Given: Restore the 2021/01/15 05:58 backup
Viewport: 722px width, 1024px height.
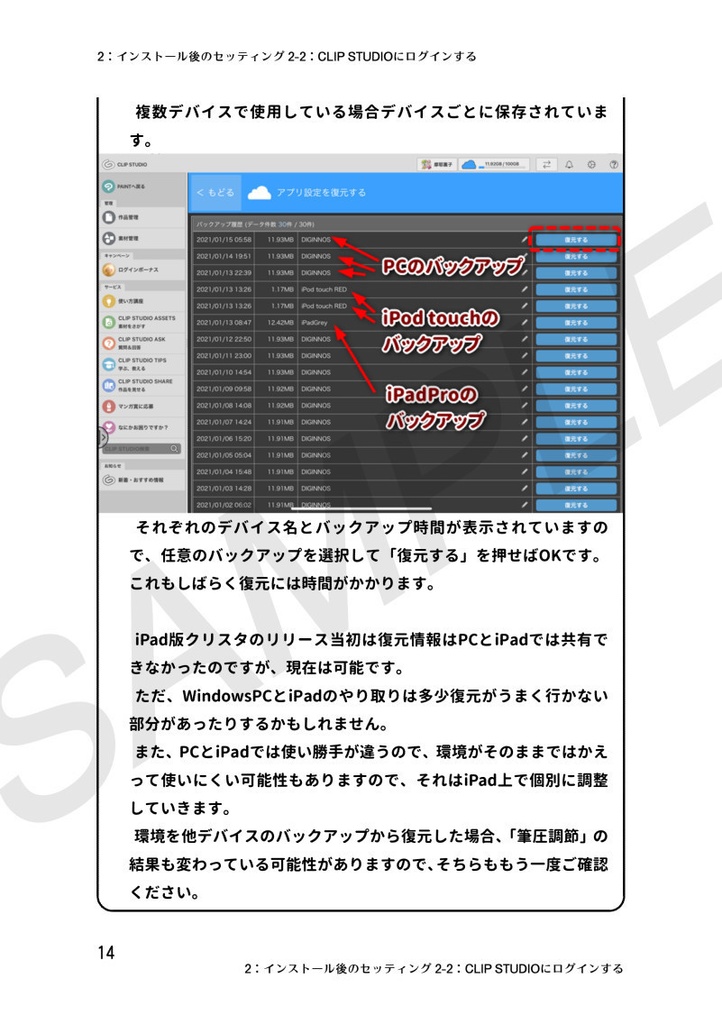Looking at the screenshot, I should [575, 240].
